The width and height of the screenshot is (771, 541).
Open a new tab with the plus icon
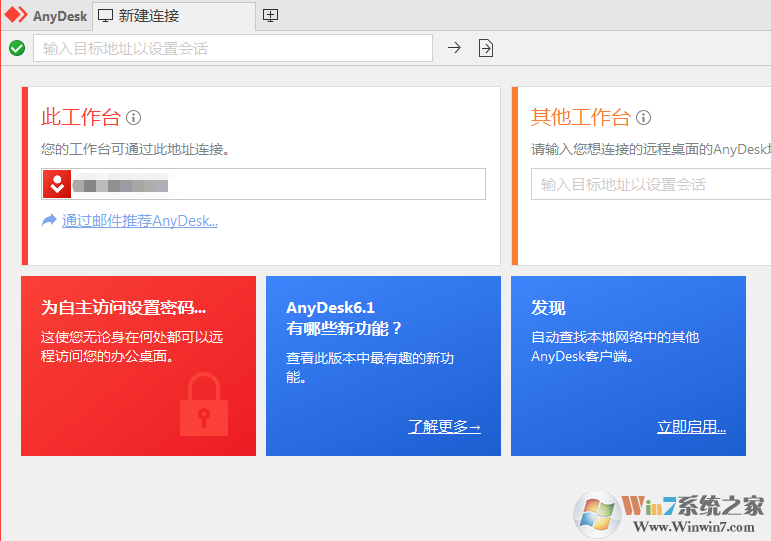pos(270,15)
